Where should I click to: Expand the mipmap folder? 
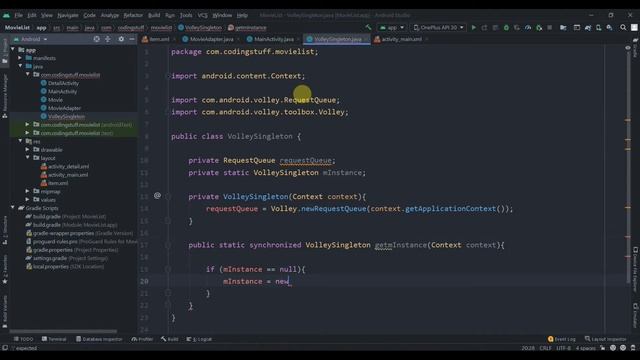27,191
